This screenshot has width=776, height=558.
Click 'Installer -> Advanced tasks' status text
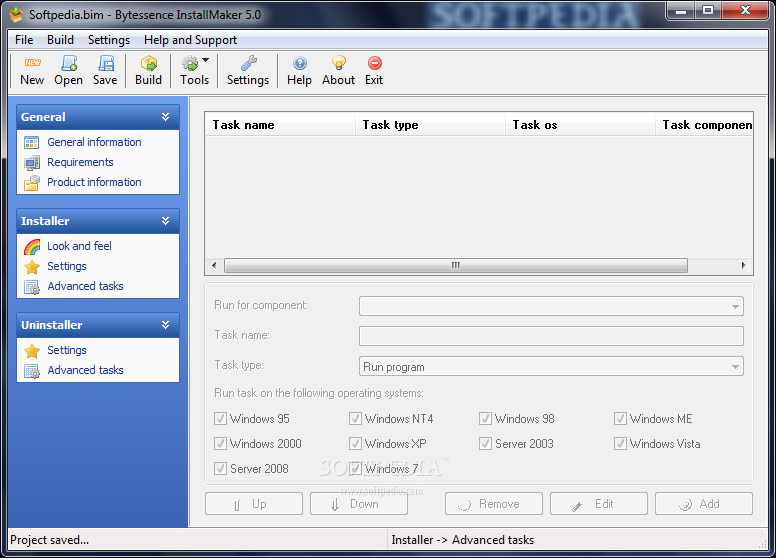click(463, 540)
